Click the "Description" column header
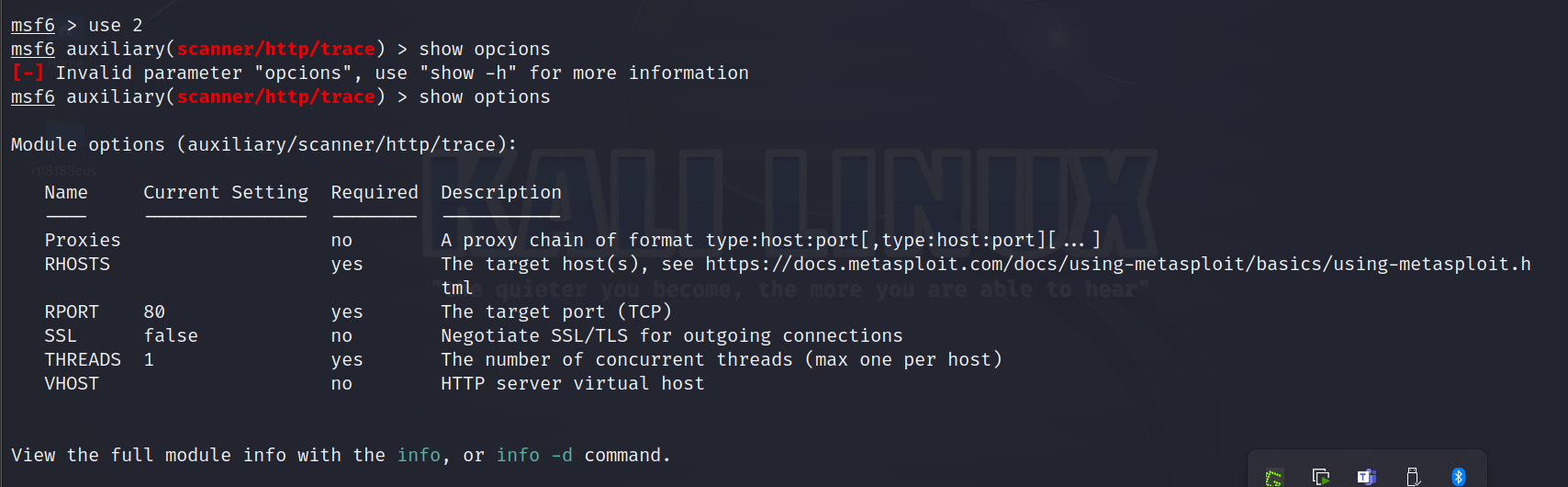Image resolution: width=1568 pixels, height=487 pixels. 501,193
